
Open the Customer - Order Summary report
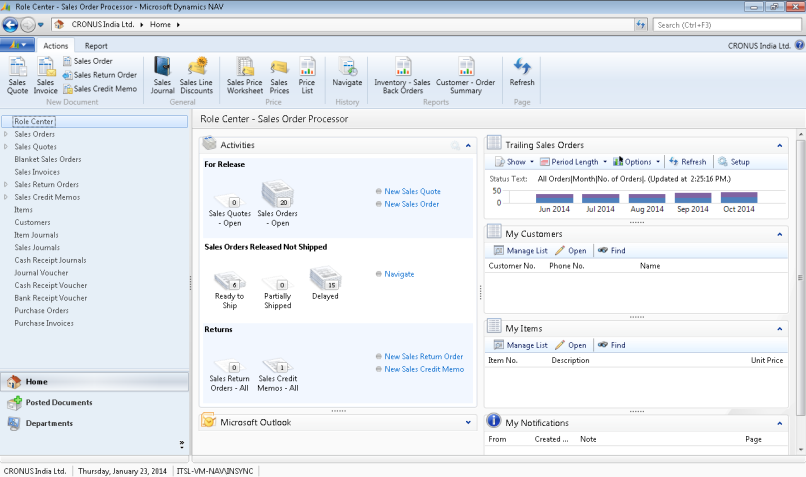(466, 76)
